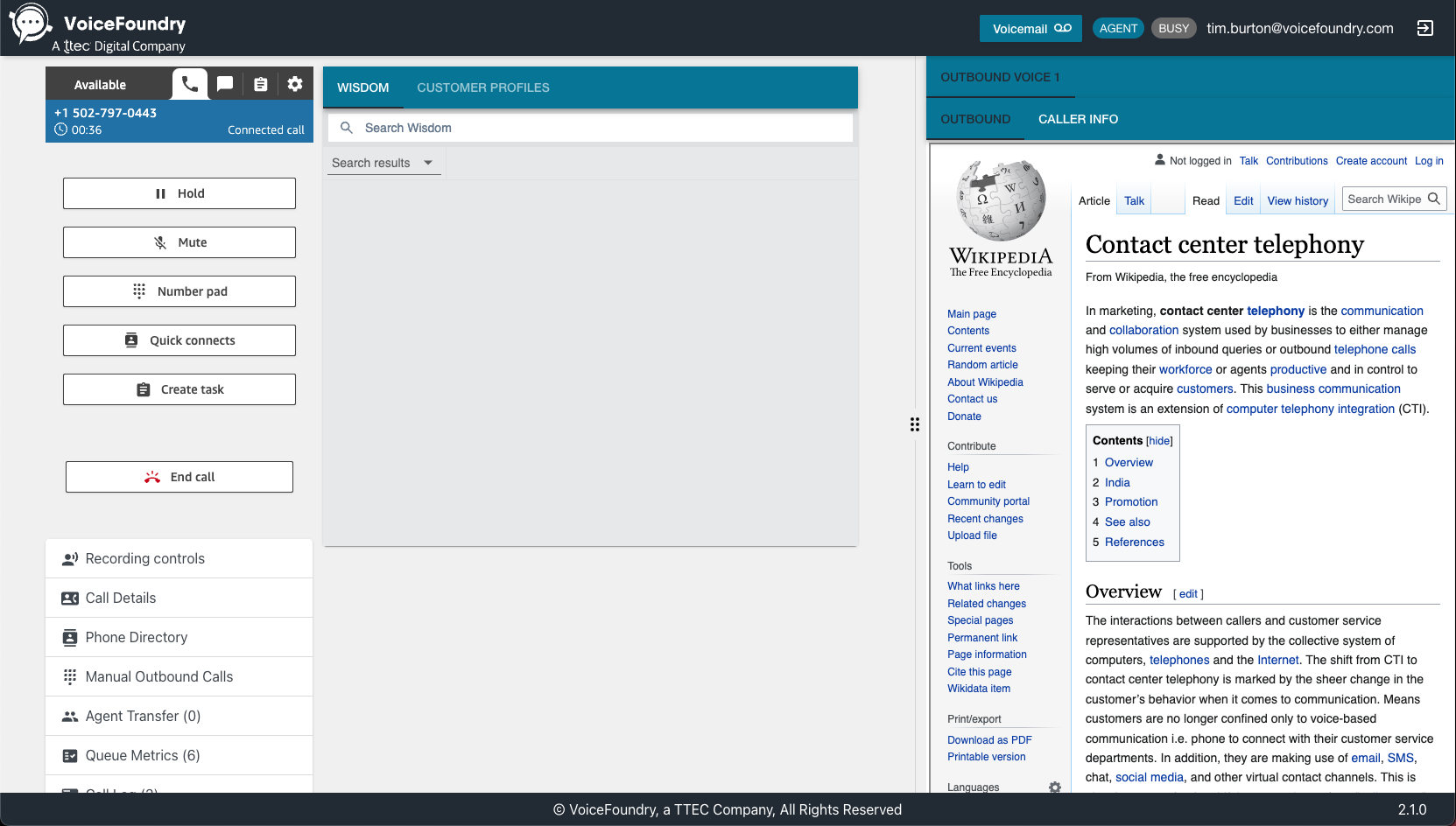
Task: Put the call on Hold
Action: 179,193
